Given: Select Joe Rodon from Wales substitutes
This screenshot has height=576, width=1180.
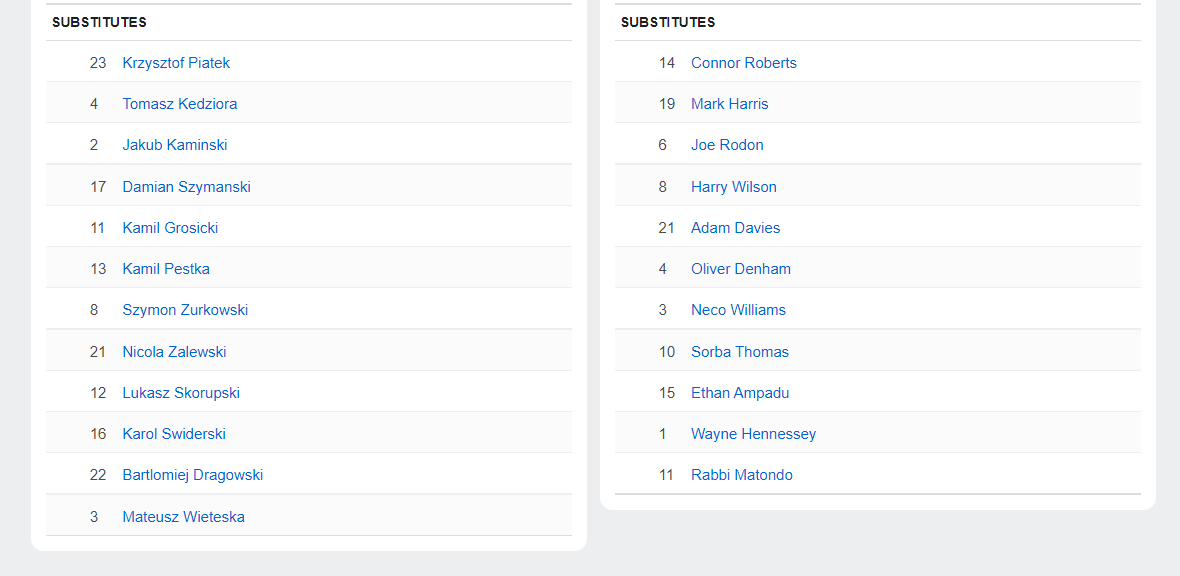Looking at the screenshot, I should coord(727,145).
